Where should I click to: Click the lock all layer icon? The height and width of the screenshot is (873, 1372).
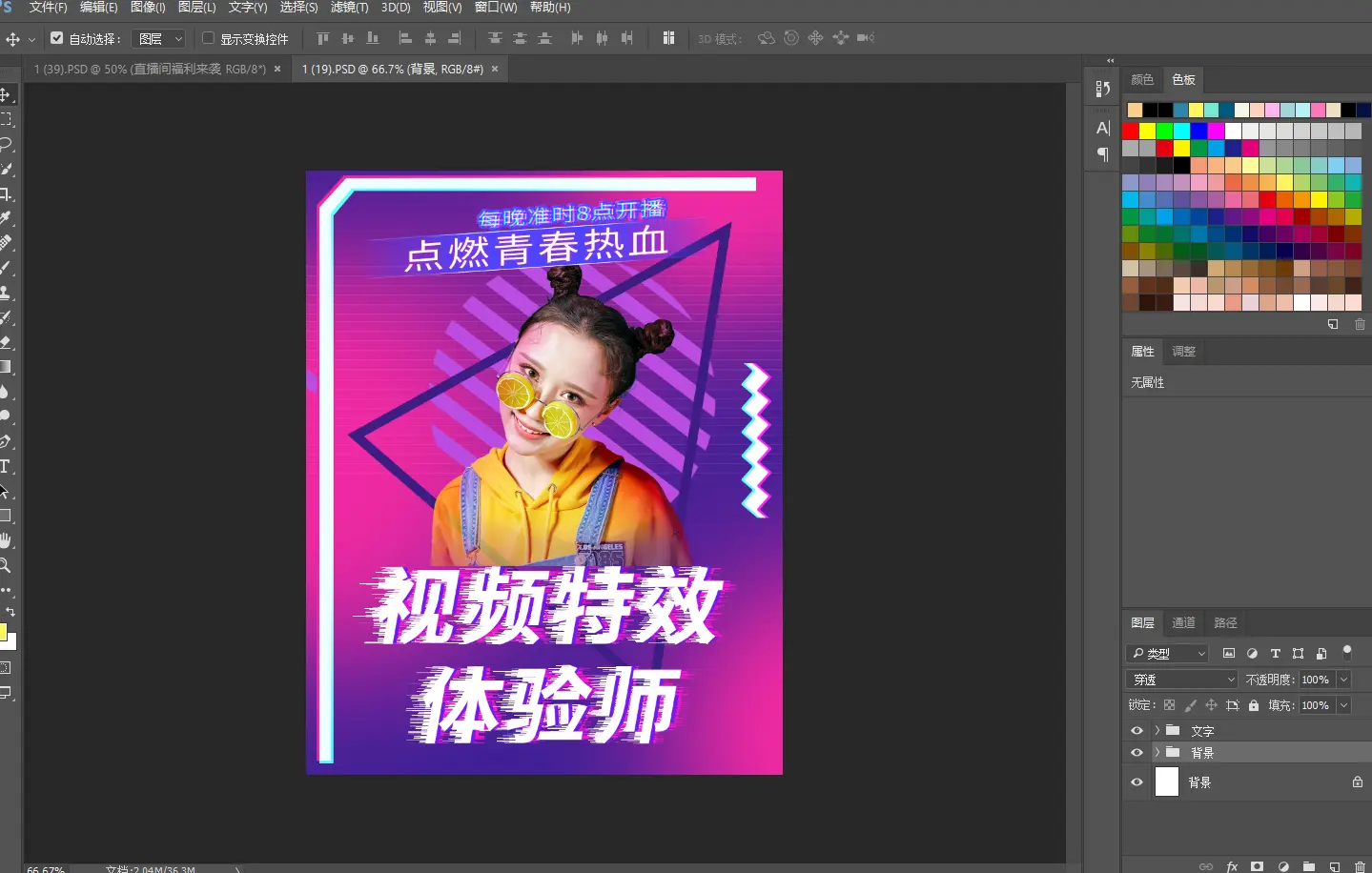pyautogui.click(x=1254, y=705)
